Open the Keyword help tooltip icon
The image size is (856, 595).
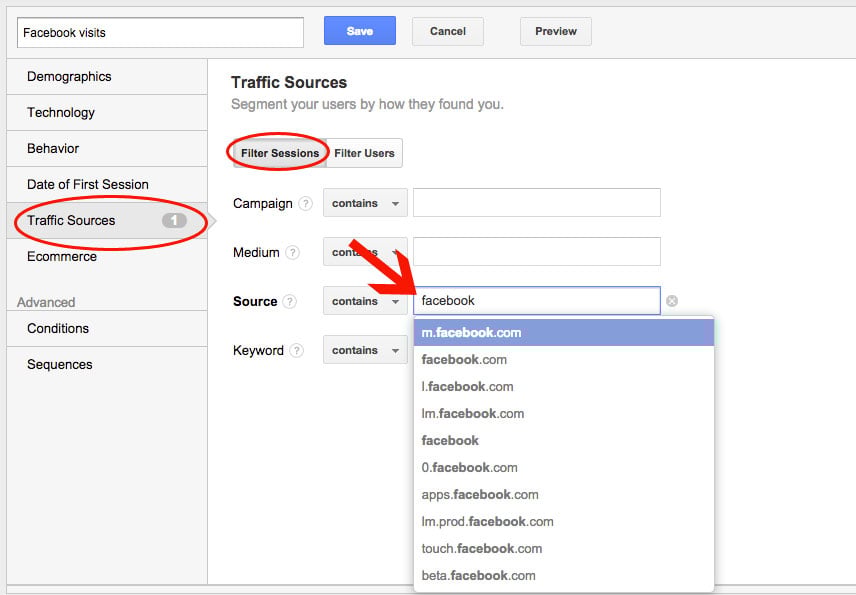point(297,350)
